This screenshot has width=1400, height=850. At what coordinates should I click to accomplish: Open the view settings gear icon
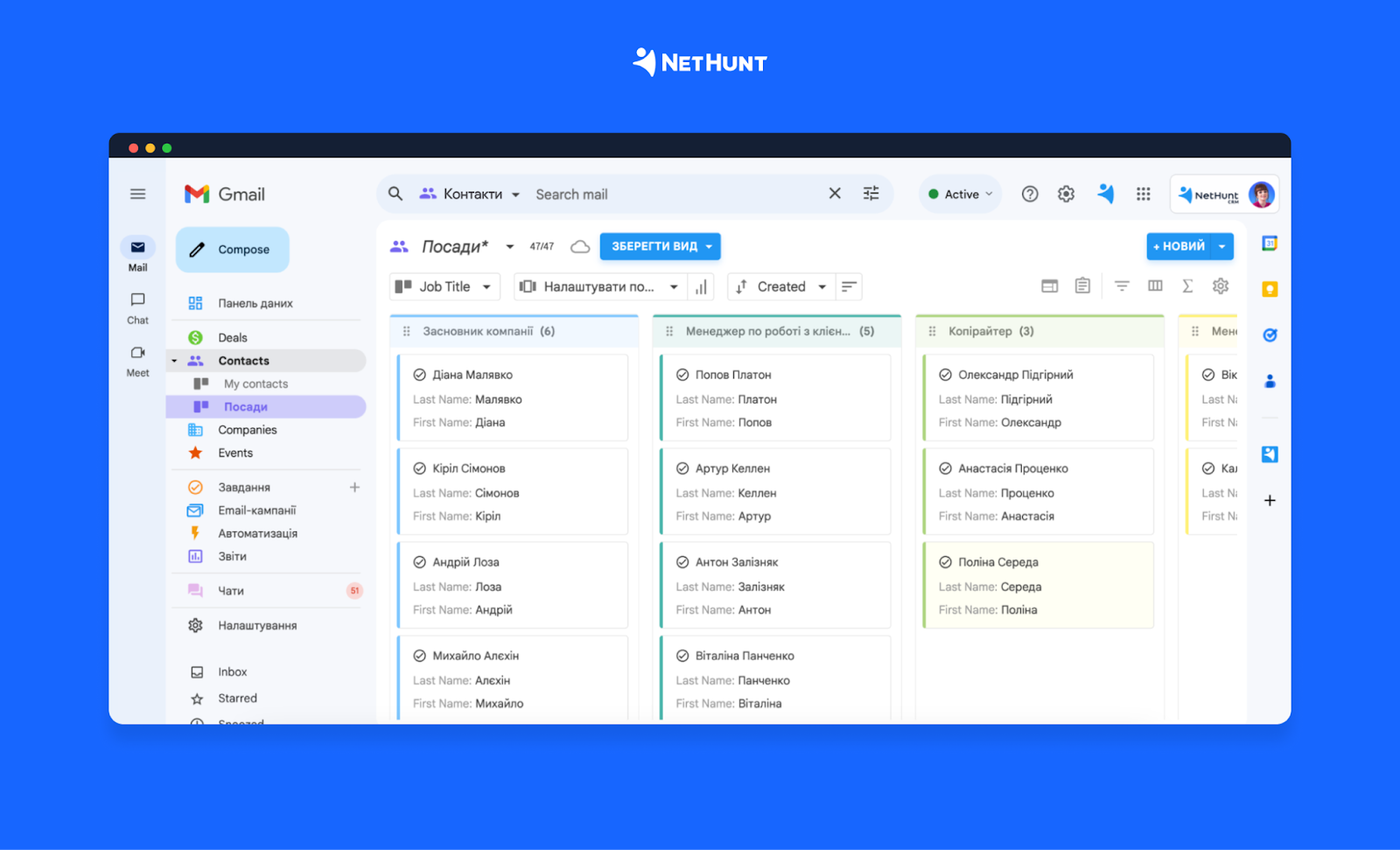pos(1221,285)
